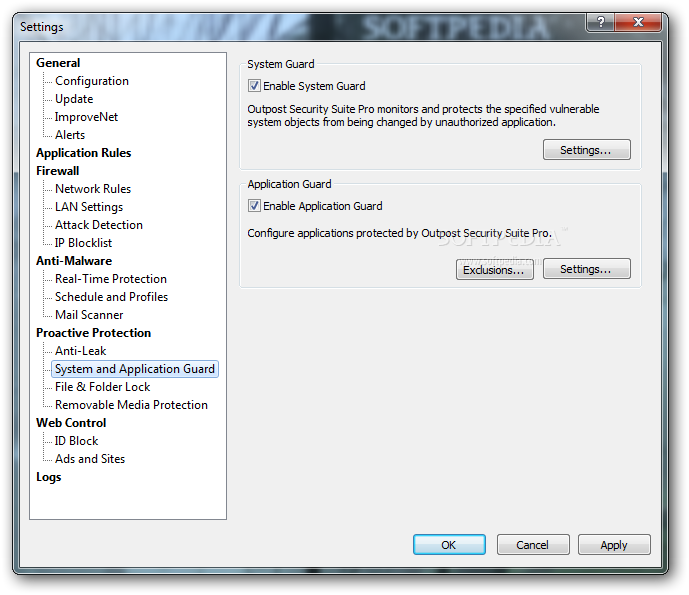Go to ImproveNet settings

coord(86,117)
